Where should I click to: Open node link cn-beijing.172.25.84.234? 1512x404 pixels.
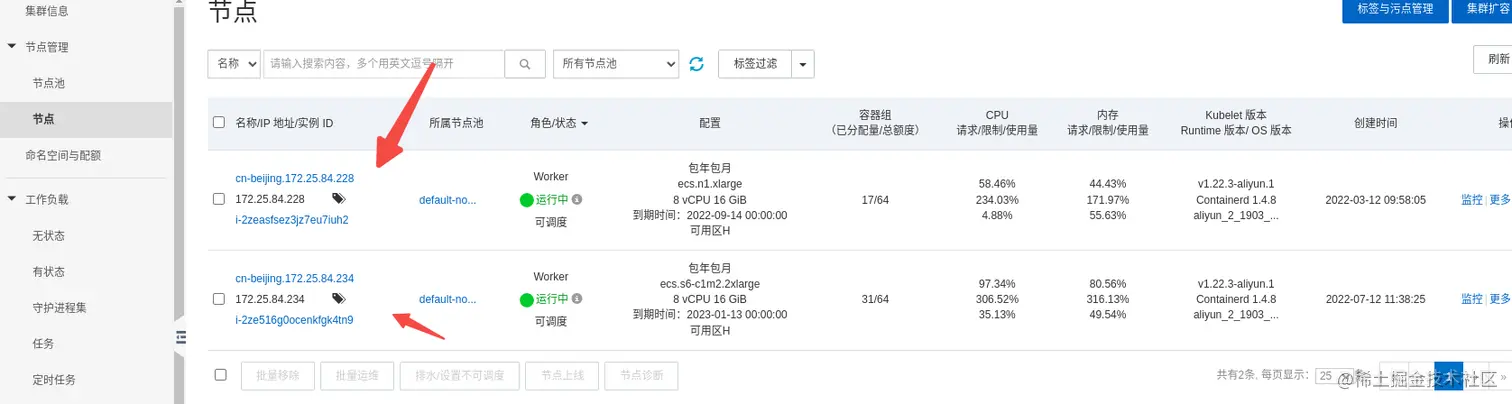pyautogui.click(x=294, y=278)
